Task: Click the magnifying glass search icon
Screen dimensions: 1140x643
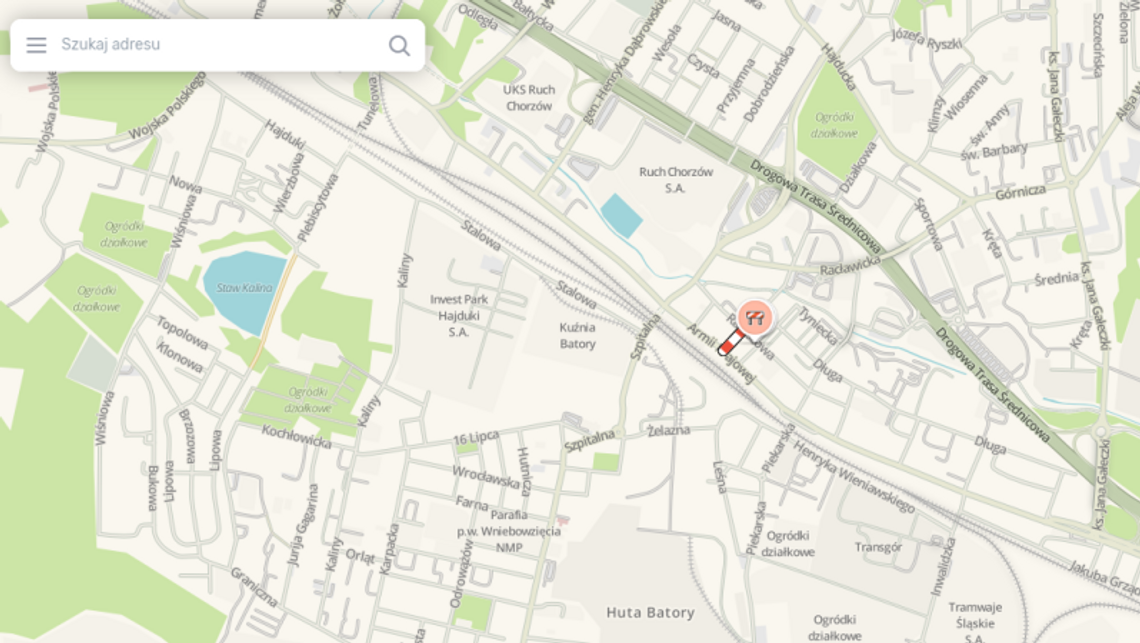Action: [399, 45]
